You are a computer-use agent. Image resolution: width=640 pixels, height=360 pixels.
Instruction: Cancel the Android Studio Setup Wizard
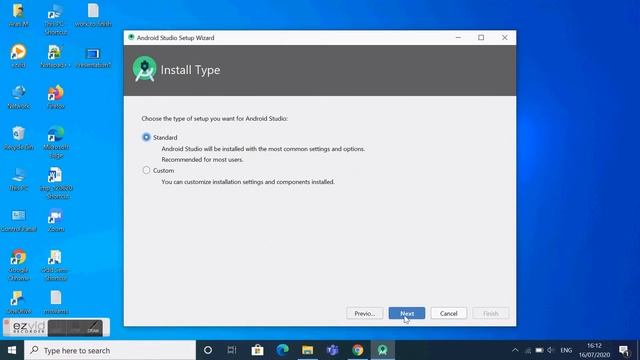pos(449,313)
